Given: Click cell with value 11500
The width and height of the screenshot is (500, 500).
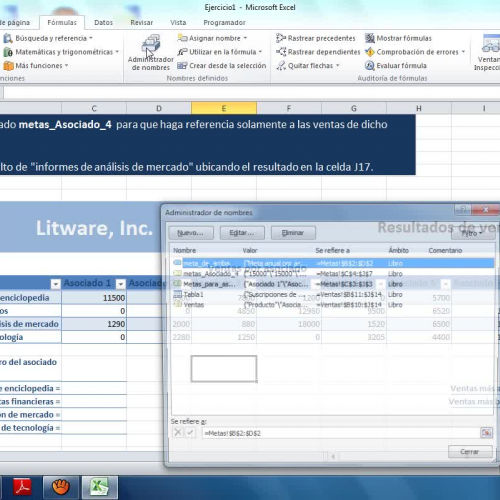Looking at the screenshot, I should pos(94,298).
